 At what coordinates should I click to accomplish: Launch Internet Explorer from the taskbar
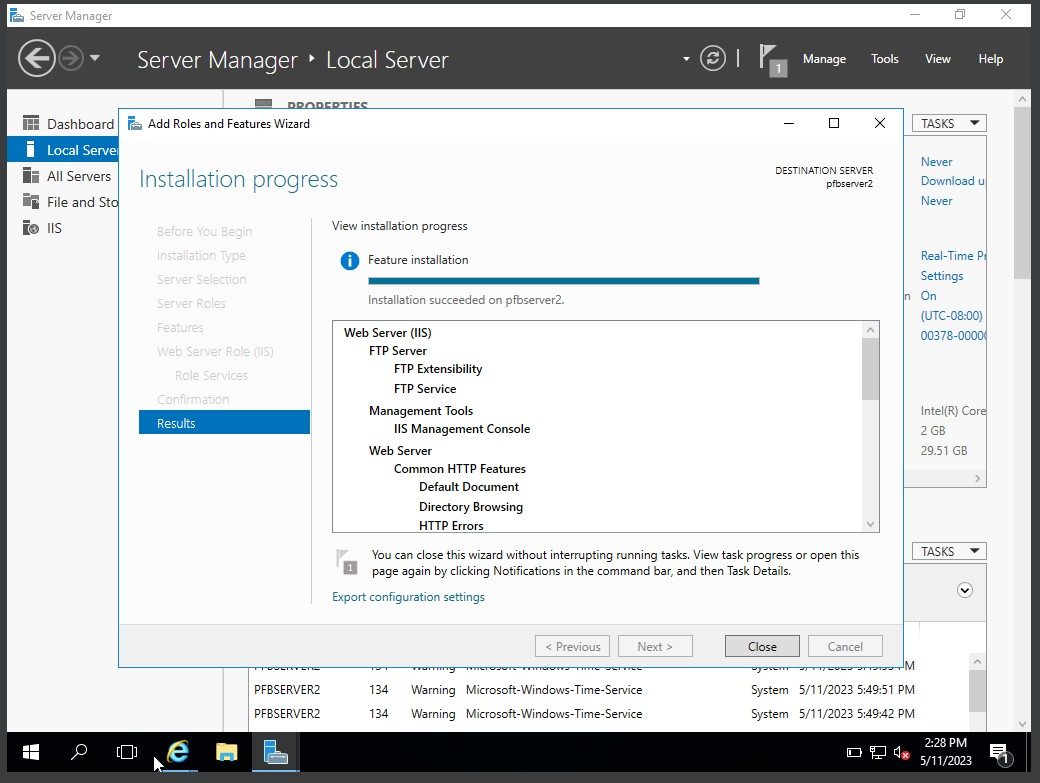(x=177, y=752)
